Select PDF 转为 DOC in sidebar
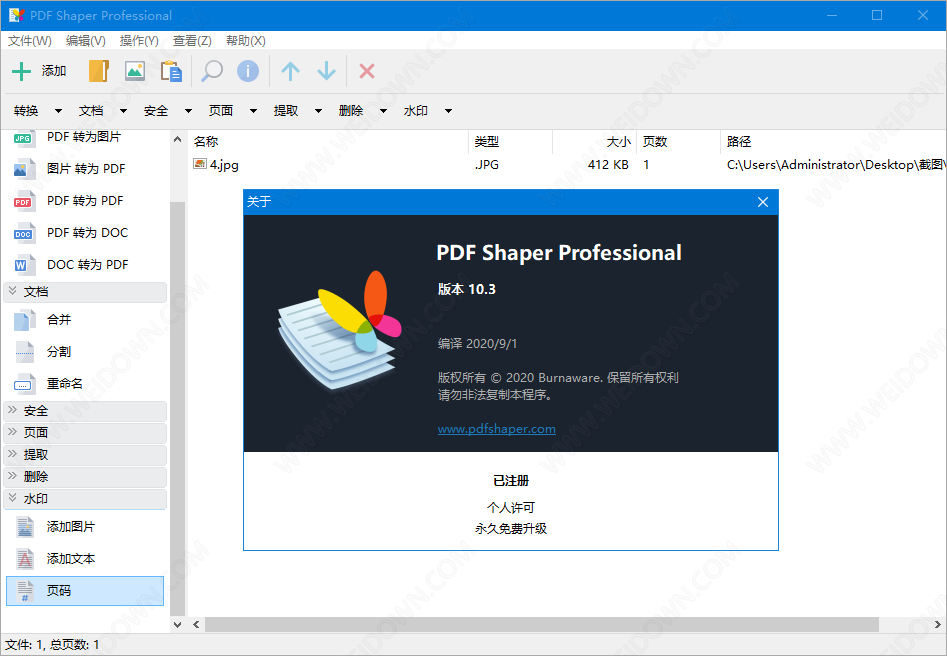The width and height of the screenshot is (947, 656). [x=85, y=233]
